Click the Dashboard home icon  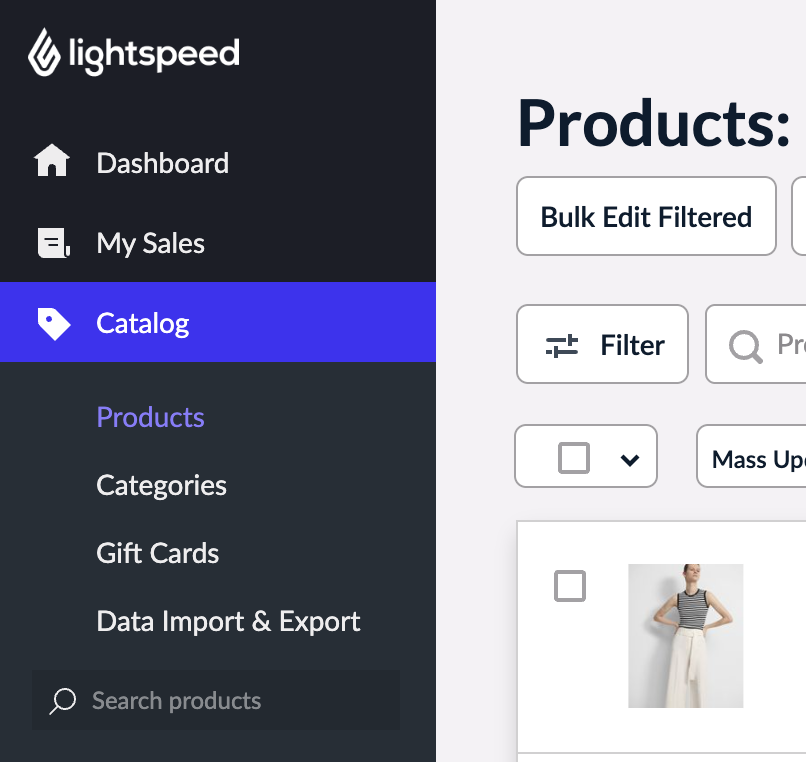(52, 160)
